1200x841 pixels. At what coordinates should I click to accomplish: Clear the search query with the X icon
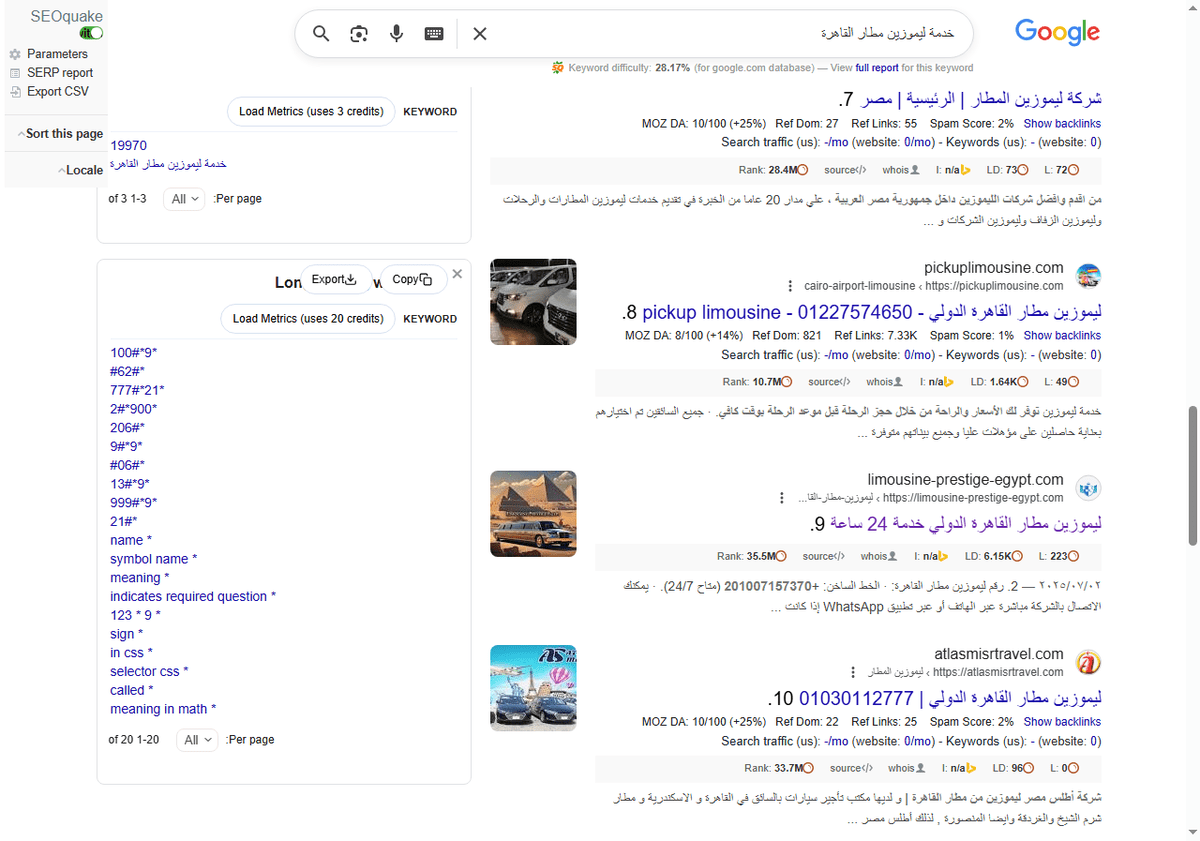pyautogui.click(x=479, y=33)
